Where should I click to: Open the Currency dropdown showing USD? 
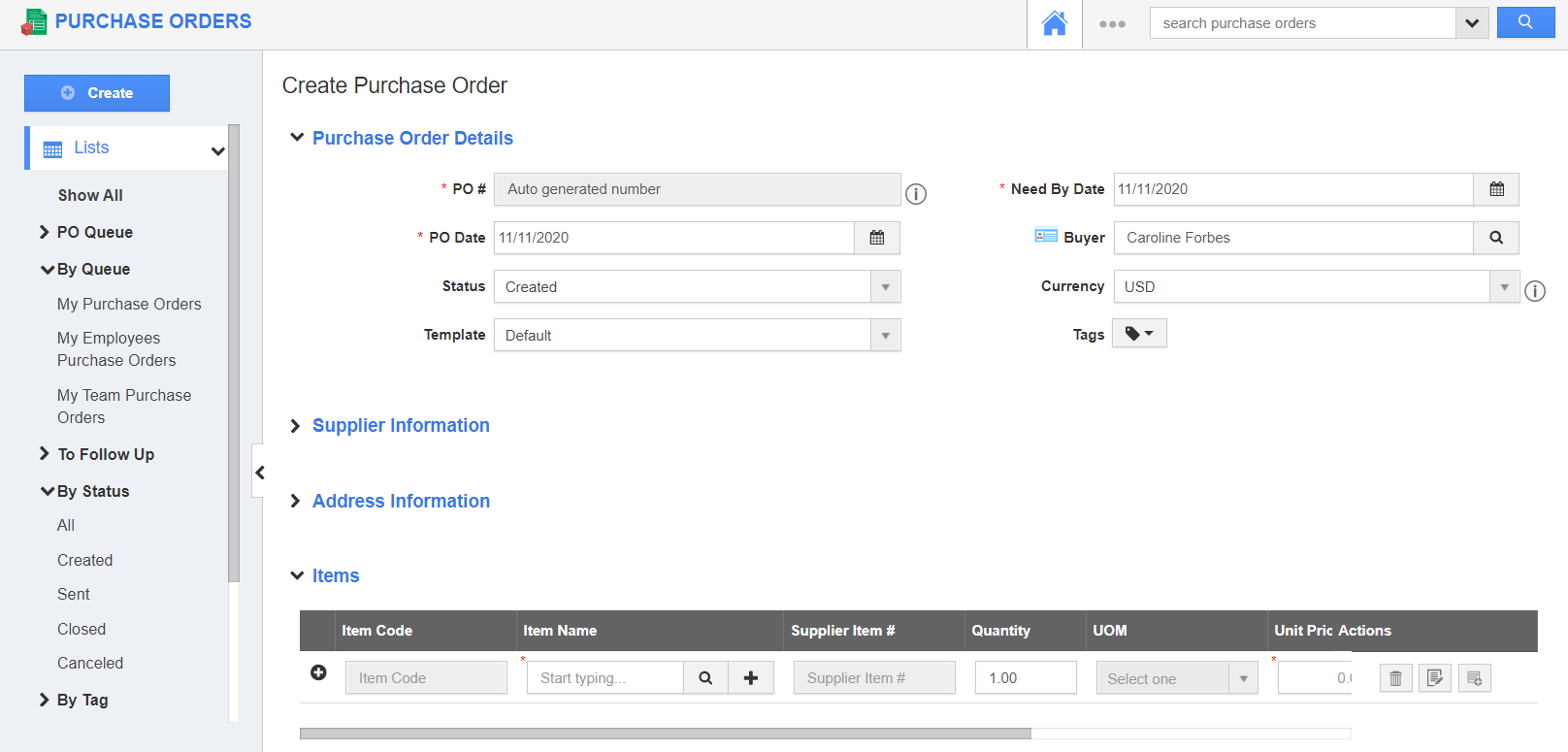[1315, 287]
